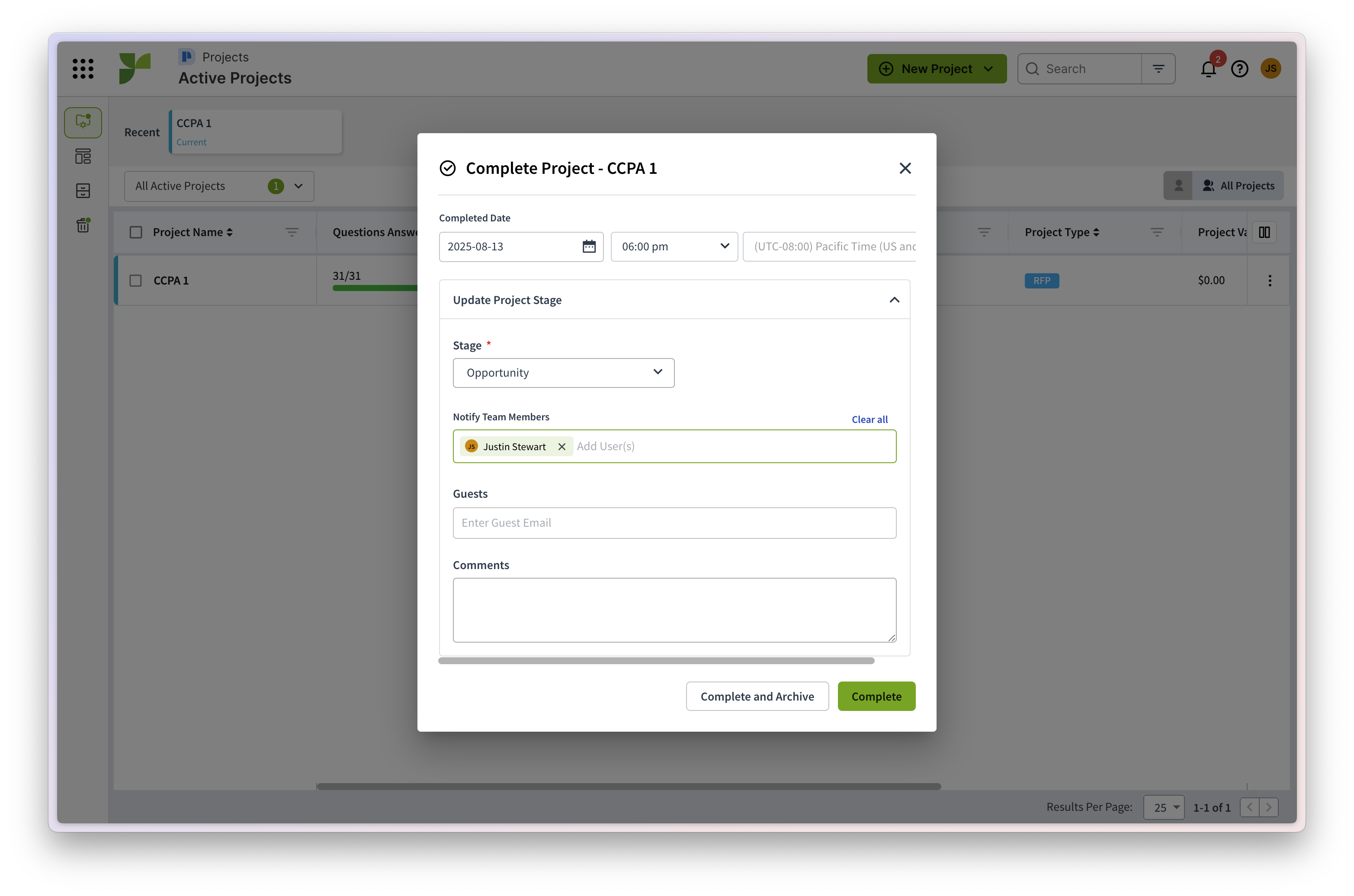This screenshot has height=896, width=1354.
Task: Click the dialog's horizontal scrollbar
Action: (x=656, y=661)
